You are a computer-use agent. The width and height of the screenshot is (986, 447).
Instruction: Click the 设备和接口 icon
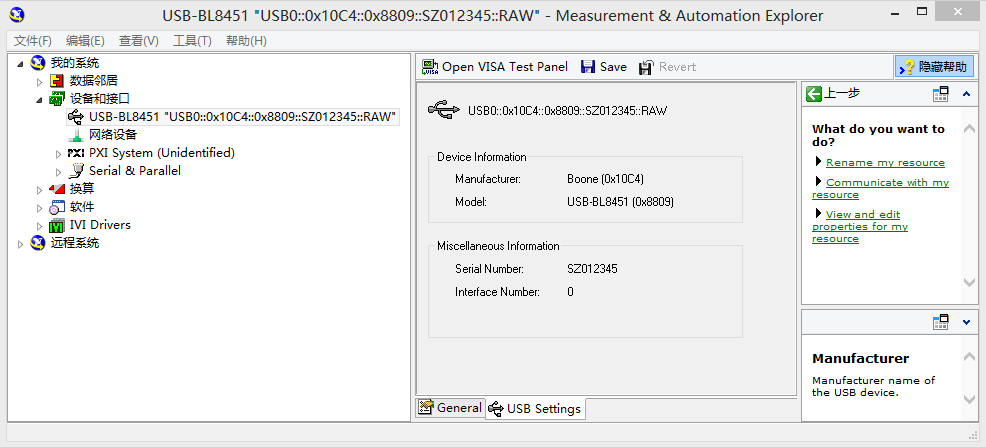(57, 99)
